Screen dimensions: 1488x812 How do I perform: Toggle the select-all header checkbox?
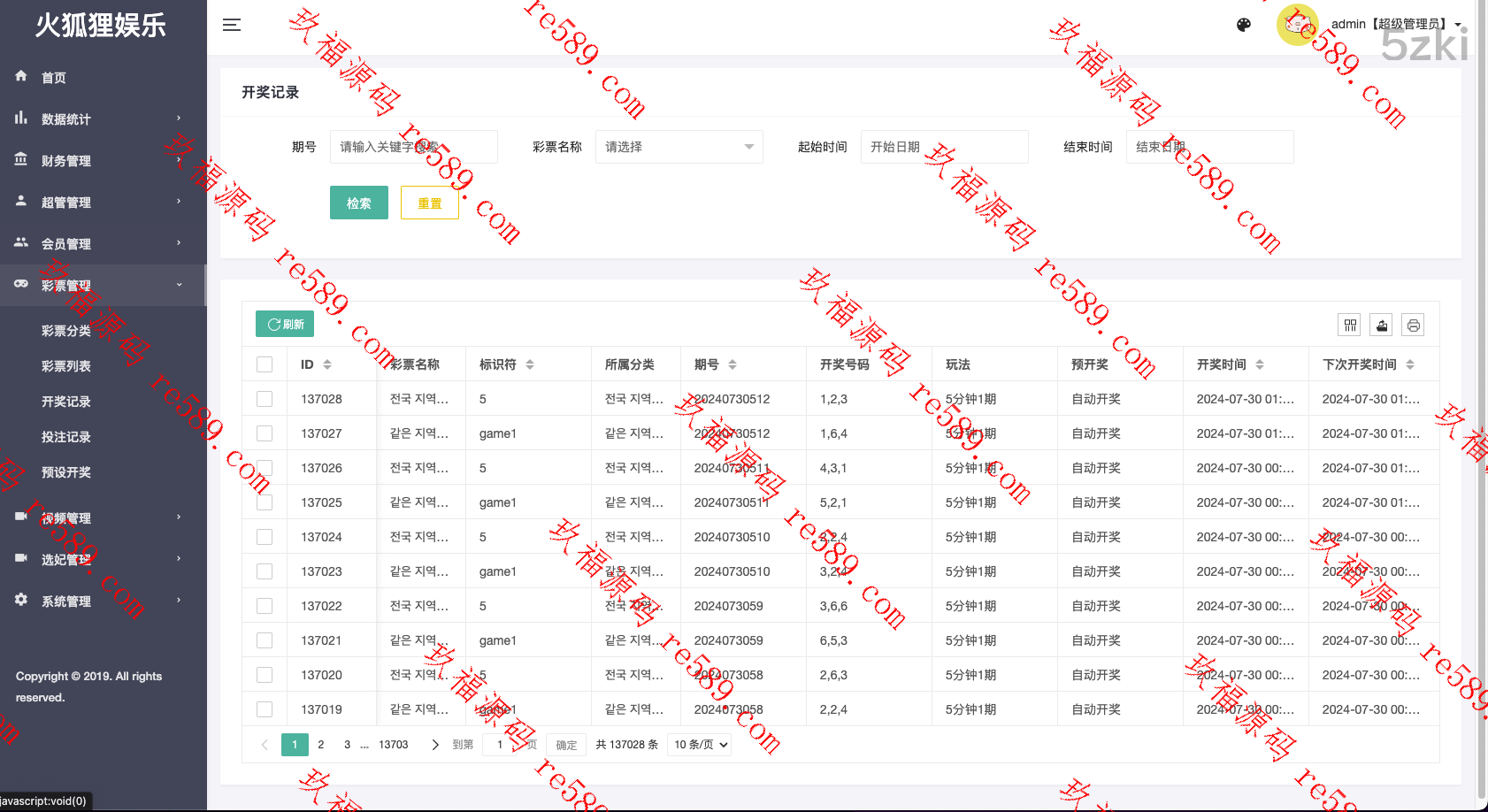pyautogui.click(x=265, y=364)
